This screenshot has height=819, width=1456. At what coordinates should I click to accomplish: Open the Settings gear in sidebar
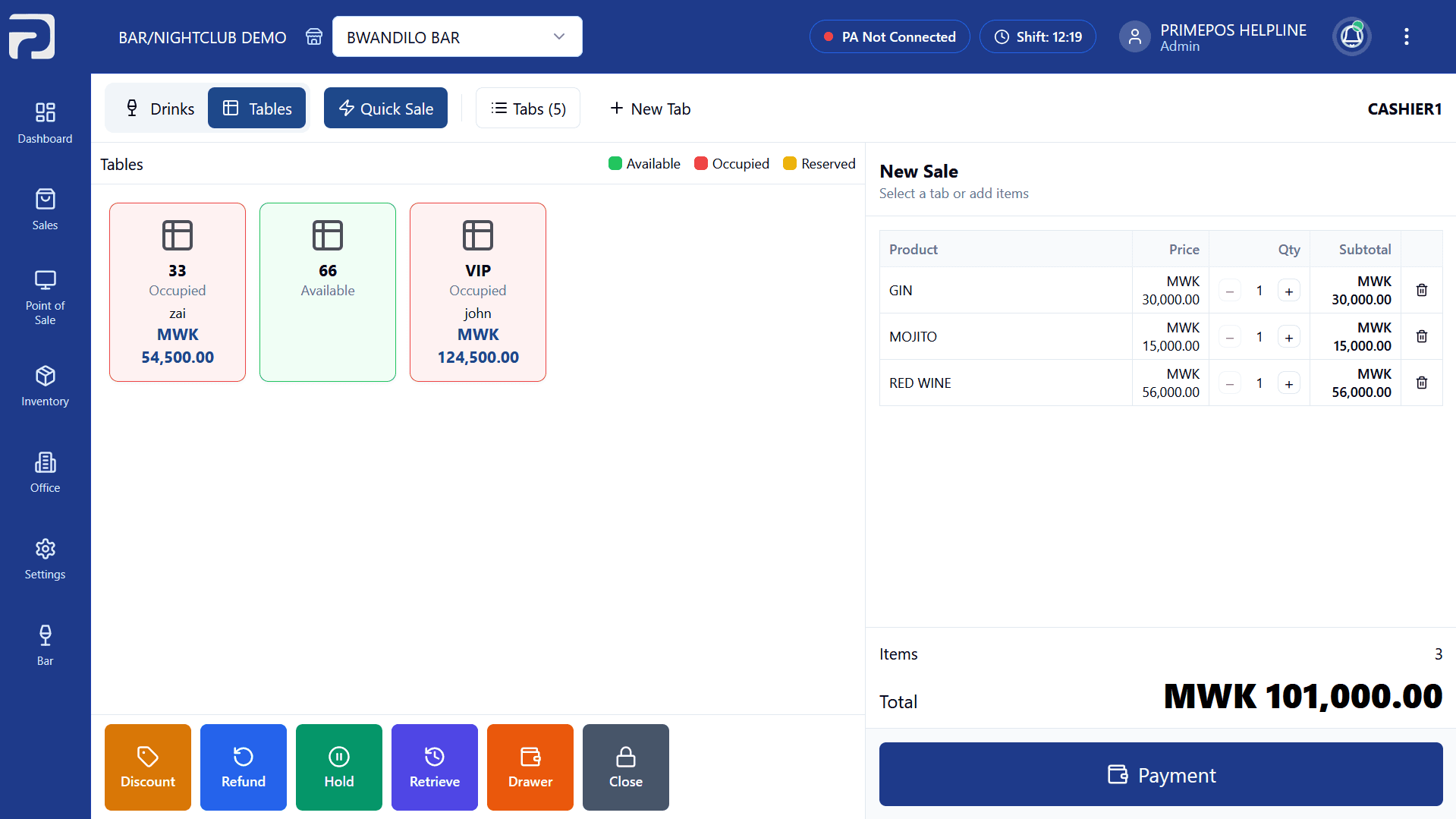pyautogui.click(x=45, y=558)
